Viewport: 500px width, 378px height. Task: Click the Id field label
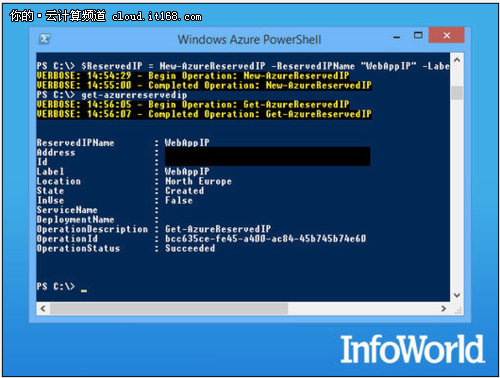point(42,162)
